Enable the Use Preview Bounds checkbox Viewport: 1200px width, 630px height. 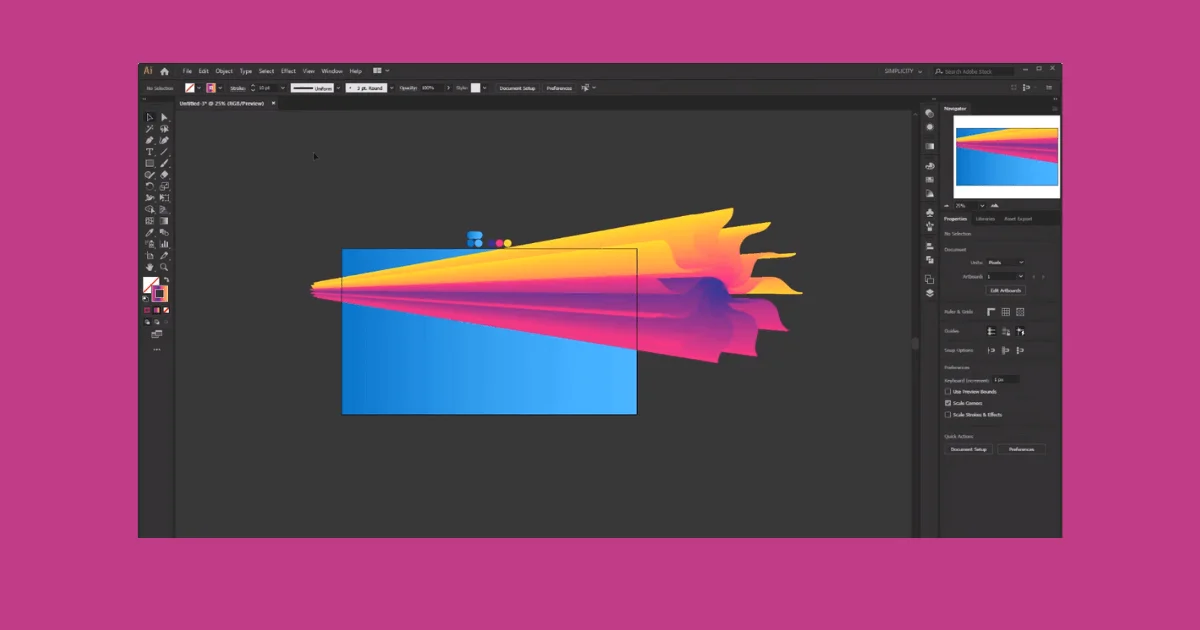[x=947, y=392]
